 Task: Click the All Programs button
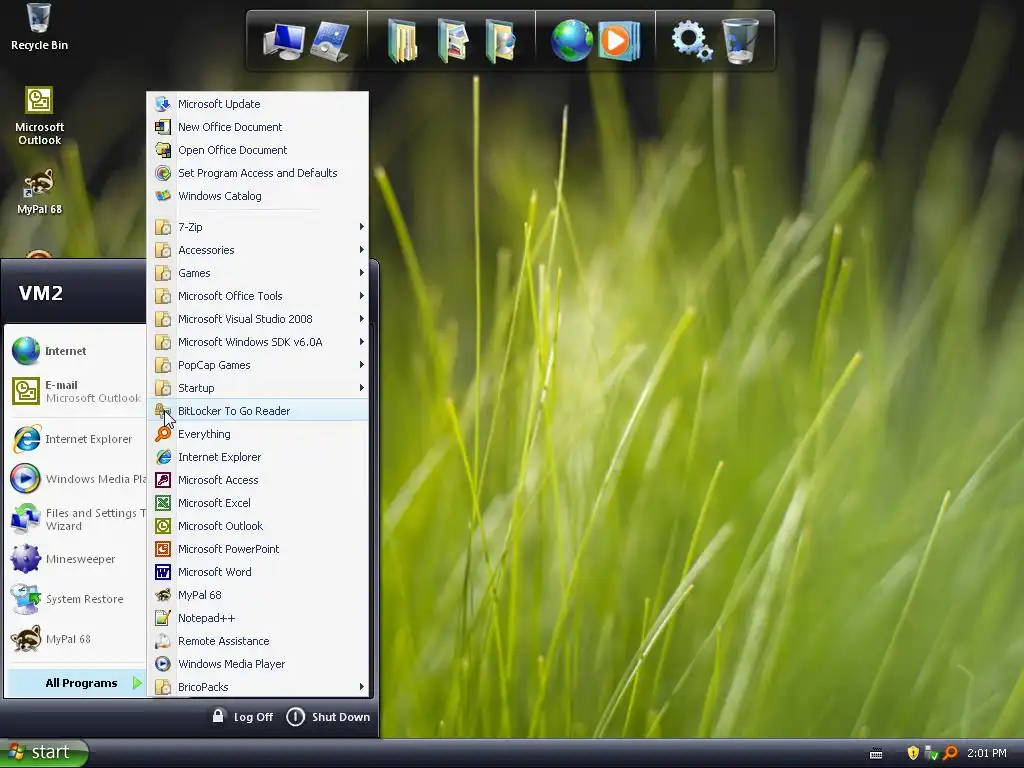[x=75, y=682]
